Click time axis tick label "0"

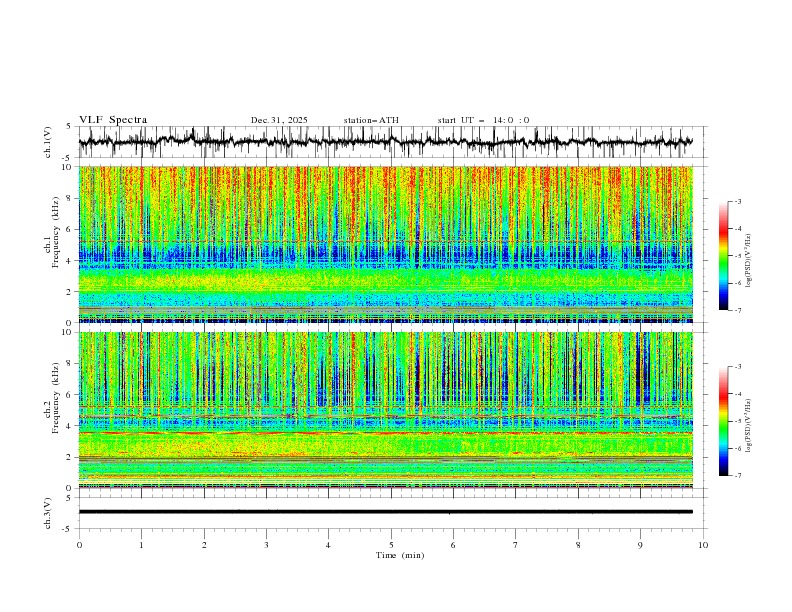coord(79,545)
